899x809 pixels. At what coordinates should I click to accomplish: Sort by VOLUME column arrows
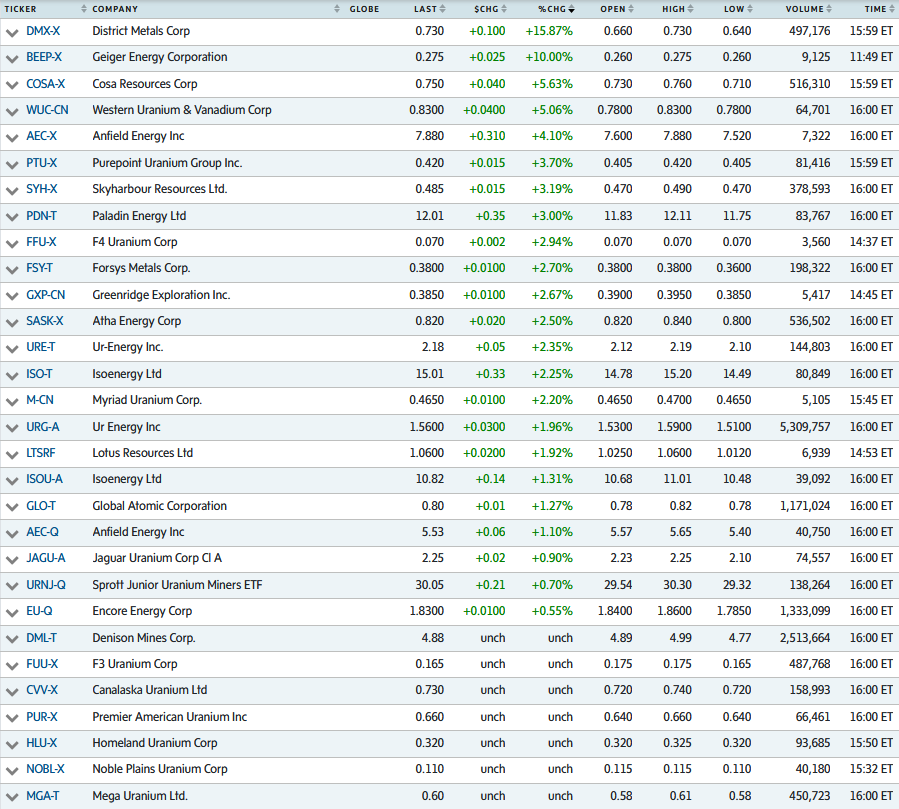(x=829, y=9)
